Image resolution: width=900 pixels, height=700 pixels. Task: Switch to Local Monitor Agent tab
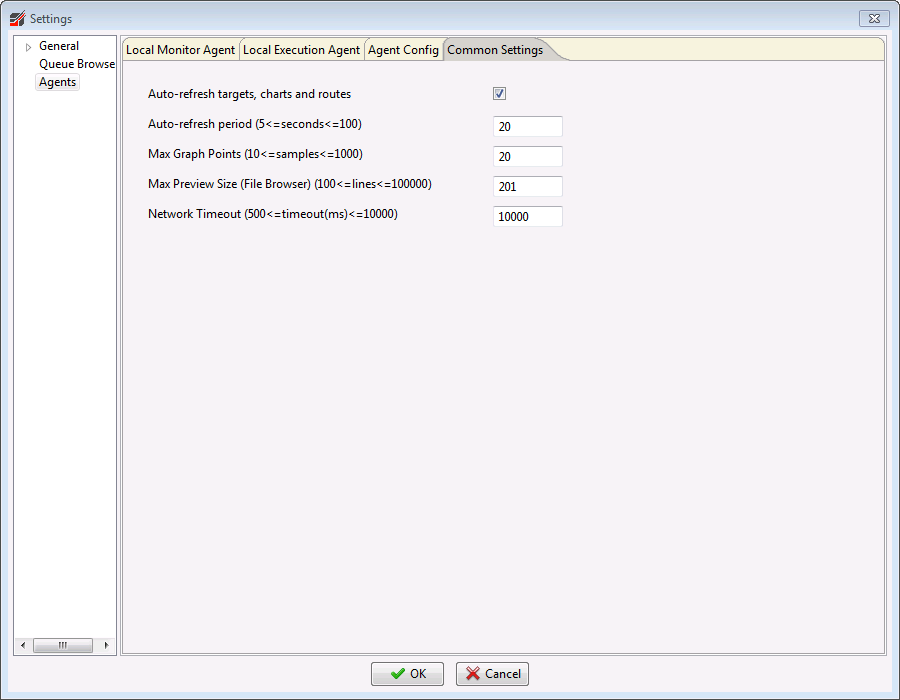(x=180, y=50)
